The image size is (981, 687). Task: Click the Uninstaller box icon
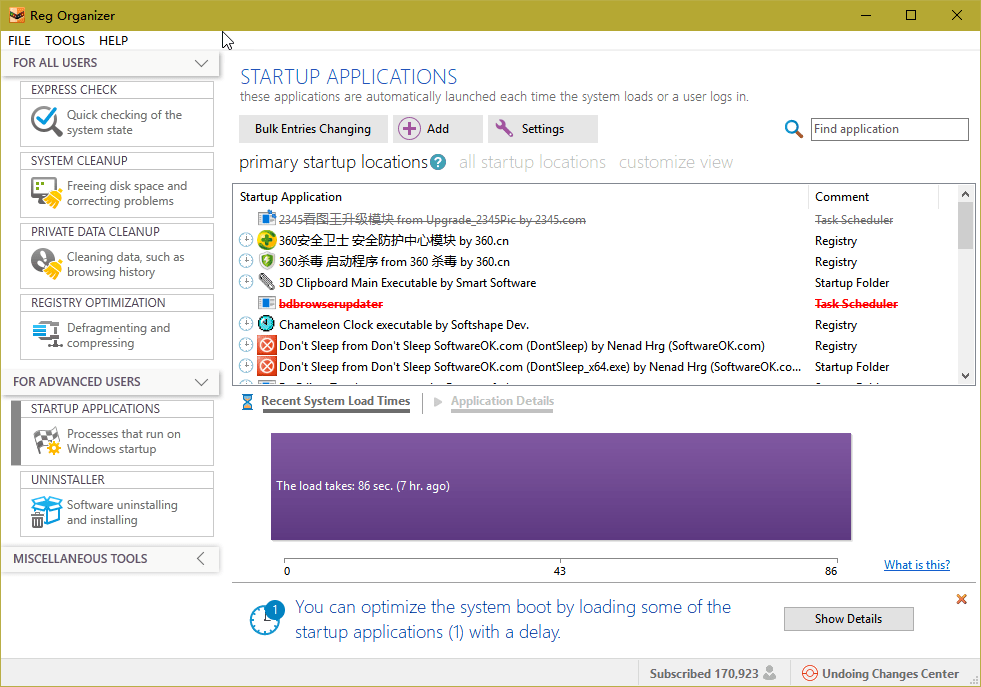(46, 512)
